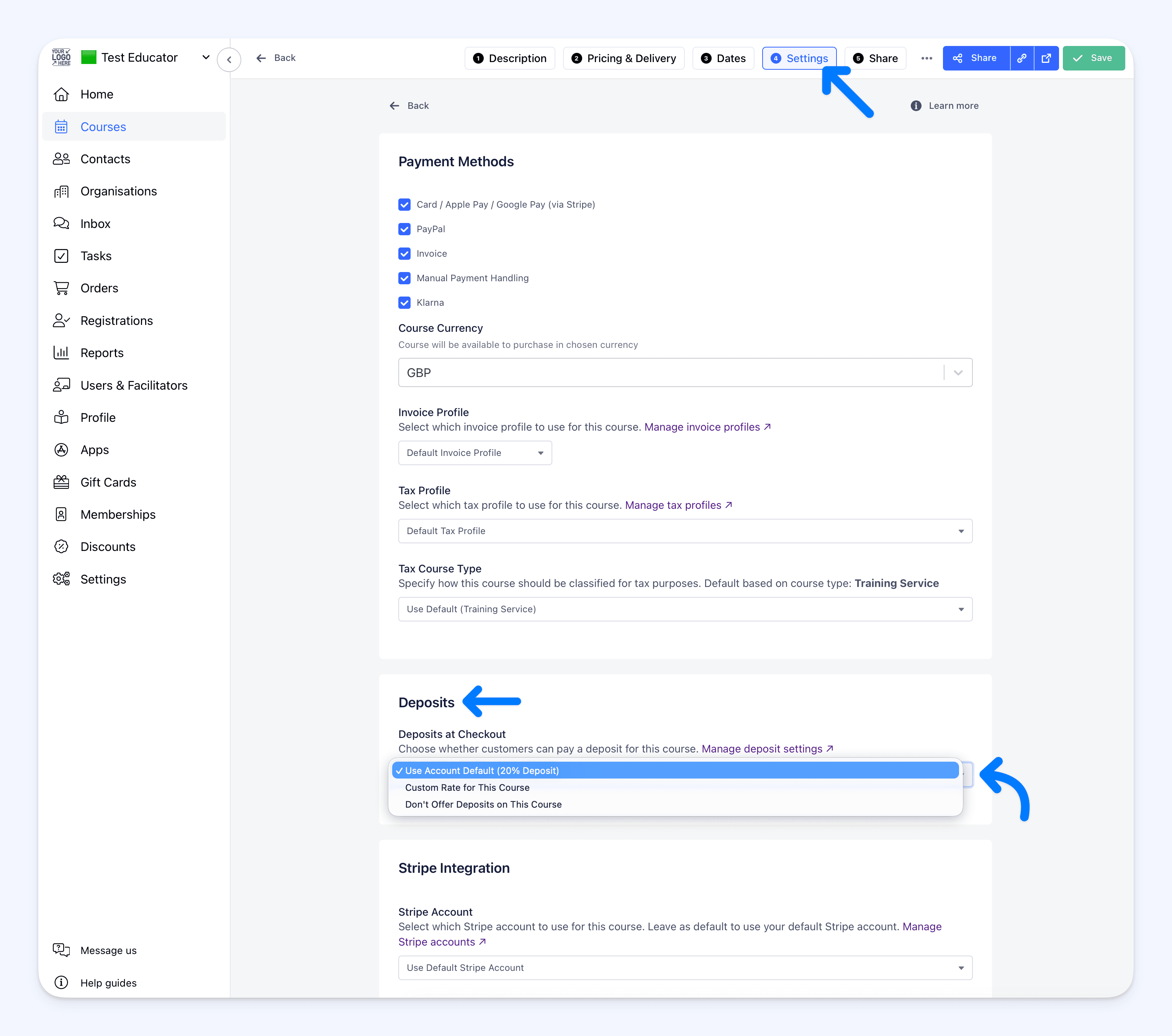Image resolution: width=1172 pixels, height=1036 pixels.
Task: Click Back above Payment Methods
Action: coord(409,105)
